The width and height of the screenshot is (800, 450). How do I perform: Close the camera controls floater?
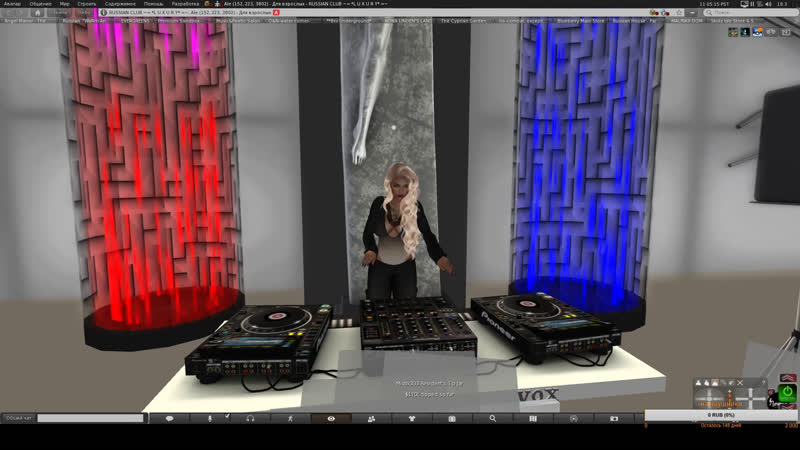pyautogui.click(x=740, y=383)
